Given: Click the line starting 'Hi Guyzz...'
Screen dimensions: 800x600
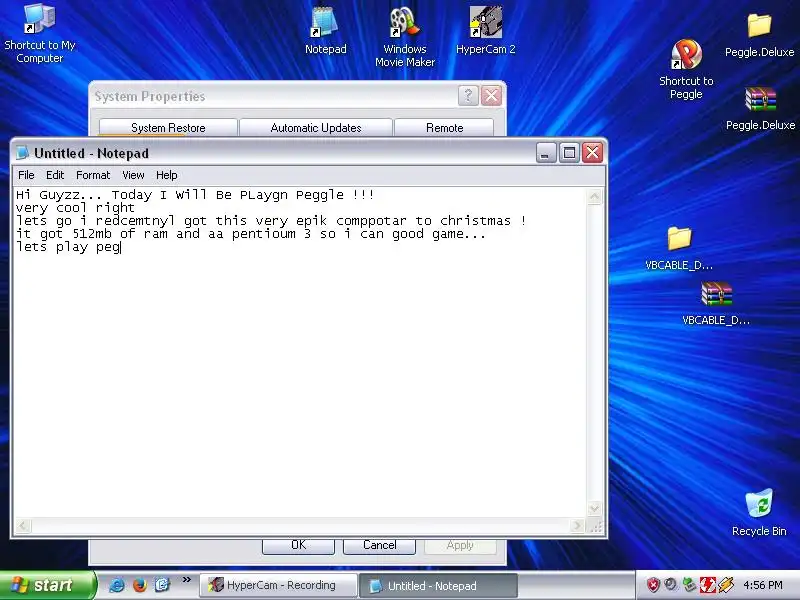Looking at the screenshot, I should (195, 195).
